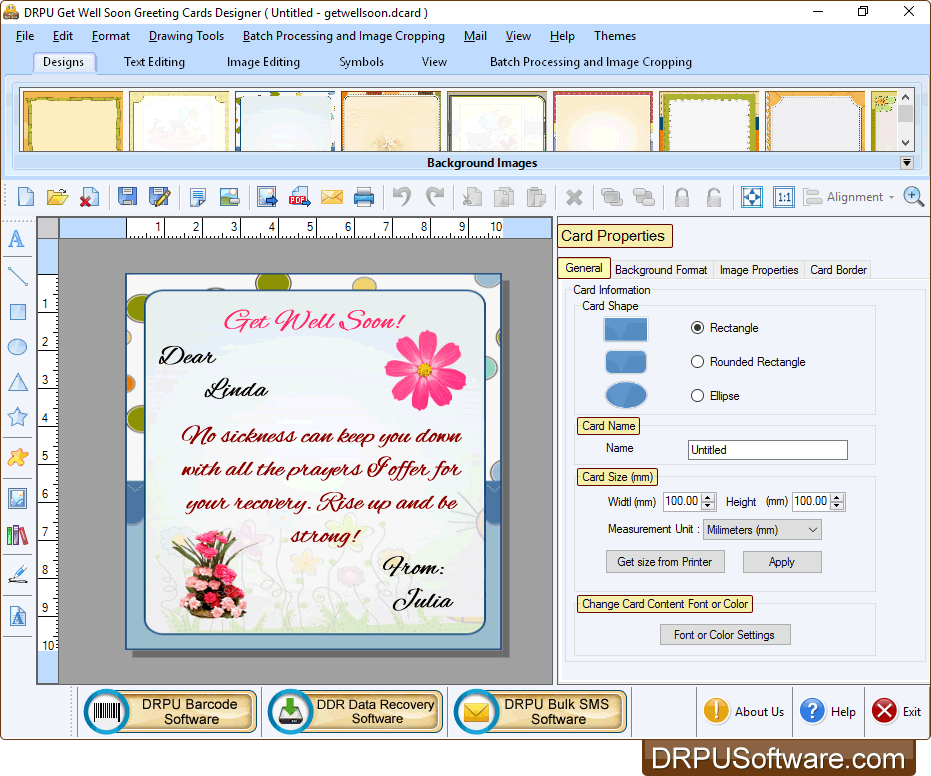This screenshot has width=931, height=776.
Task: Click the Apply button
Action: point(782,562)
